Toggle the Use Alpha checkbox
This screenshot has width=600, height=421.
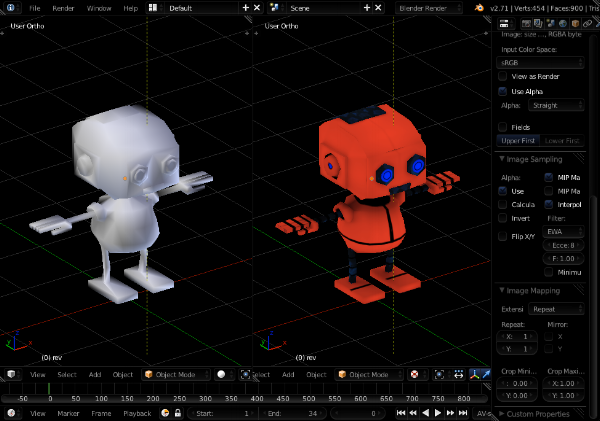pyautogui.click(x=503, y=91)
